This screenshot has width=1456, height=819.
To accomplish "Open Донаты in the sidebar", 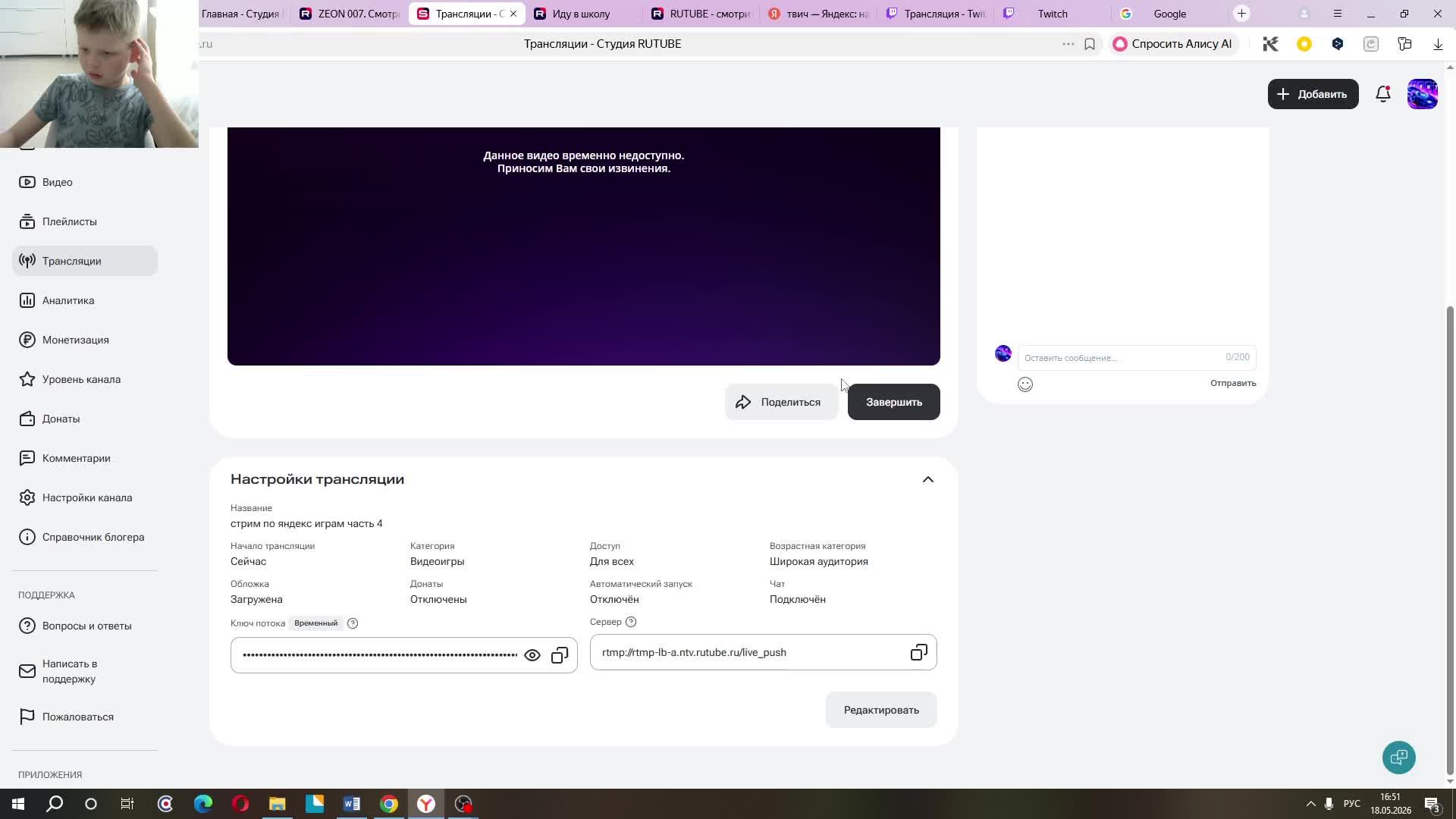I will (85, 419).
